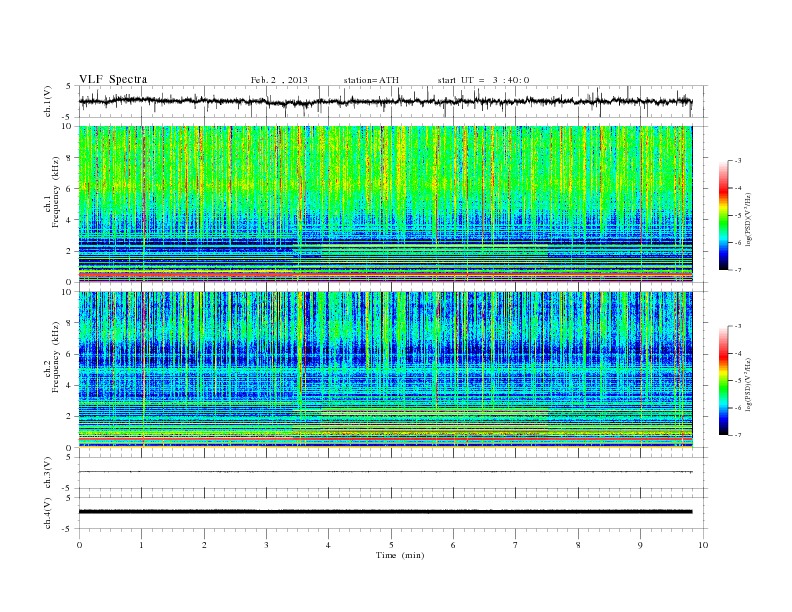Click the lower color bar's "-7" tick label
This screenshot has width=792, height=612.
pyautogui.click(x=737, y=435)
